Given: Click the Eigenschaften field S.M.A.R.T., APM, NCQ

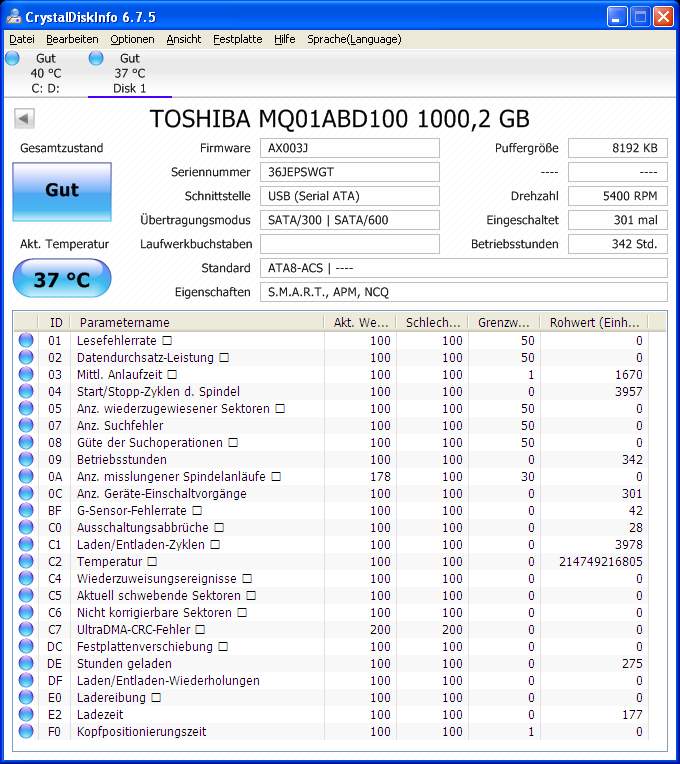Looking at the screenshot, I should pos(464,292).
